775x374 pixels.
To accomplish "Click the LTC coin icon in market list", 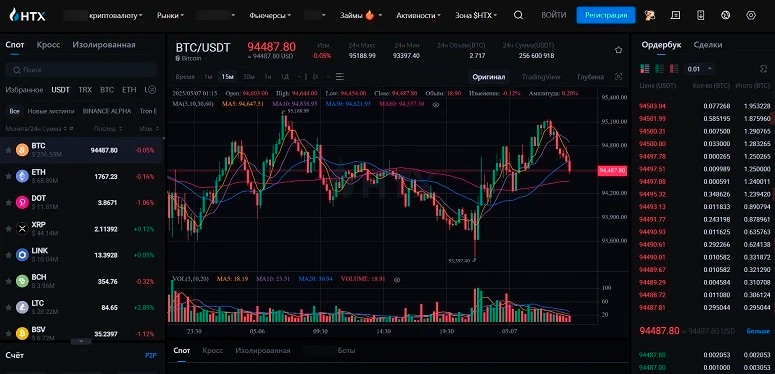I will (x=22, y=307).
